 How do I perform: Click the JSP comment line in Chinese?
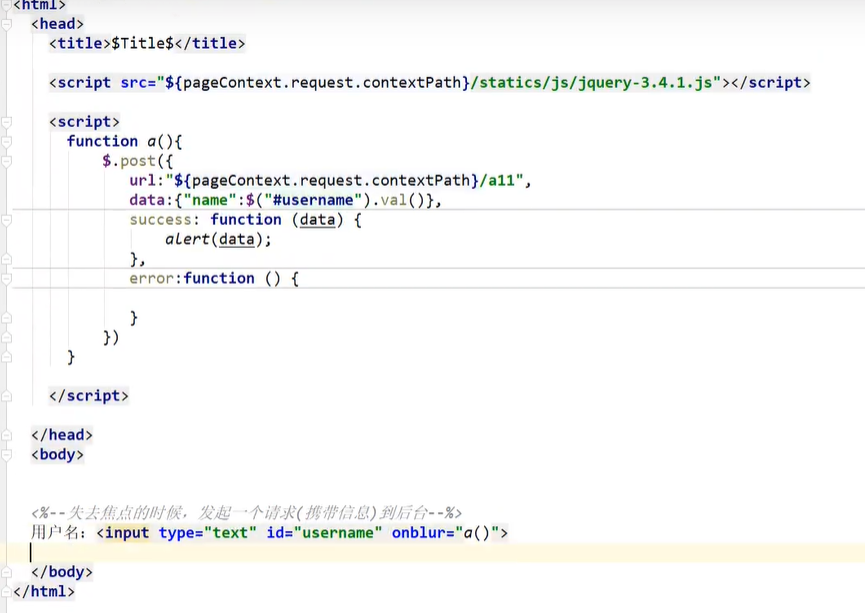pos(247,513)
